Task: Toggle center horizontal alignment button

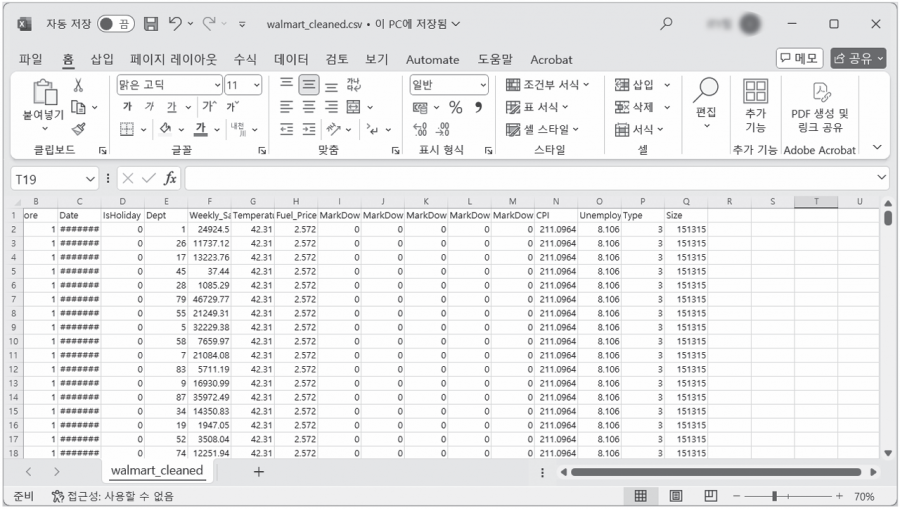Action: pyautogui.click(x=309, y=107)
